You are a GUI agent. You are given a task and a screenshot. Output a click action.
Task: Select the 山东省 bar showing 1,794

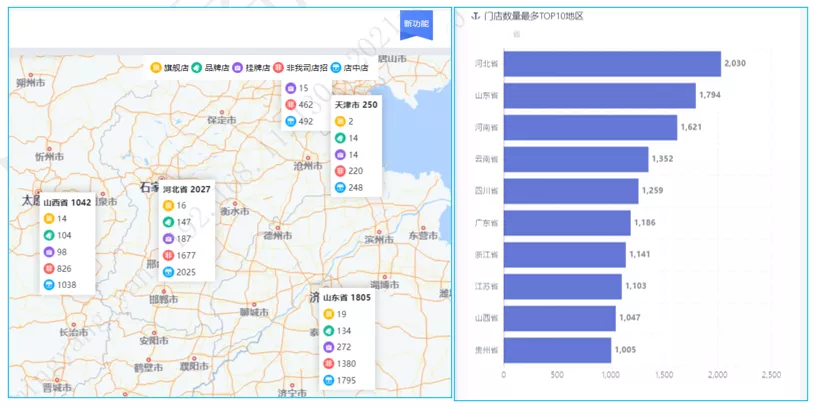tap(600, 95)
